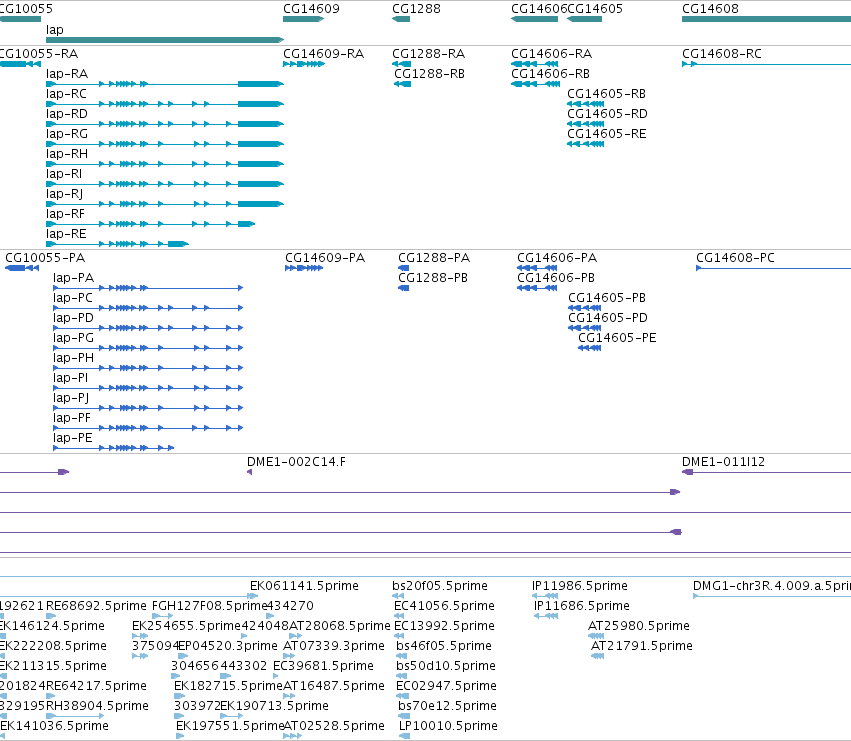Click the CG10055-PA protein label

click(x=45, y=258)
